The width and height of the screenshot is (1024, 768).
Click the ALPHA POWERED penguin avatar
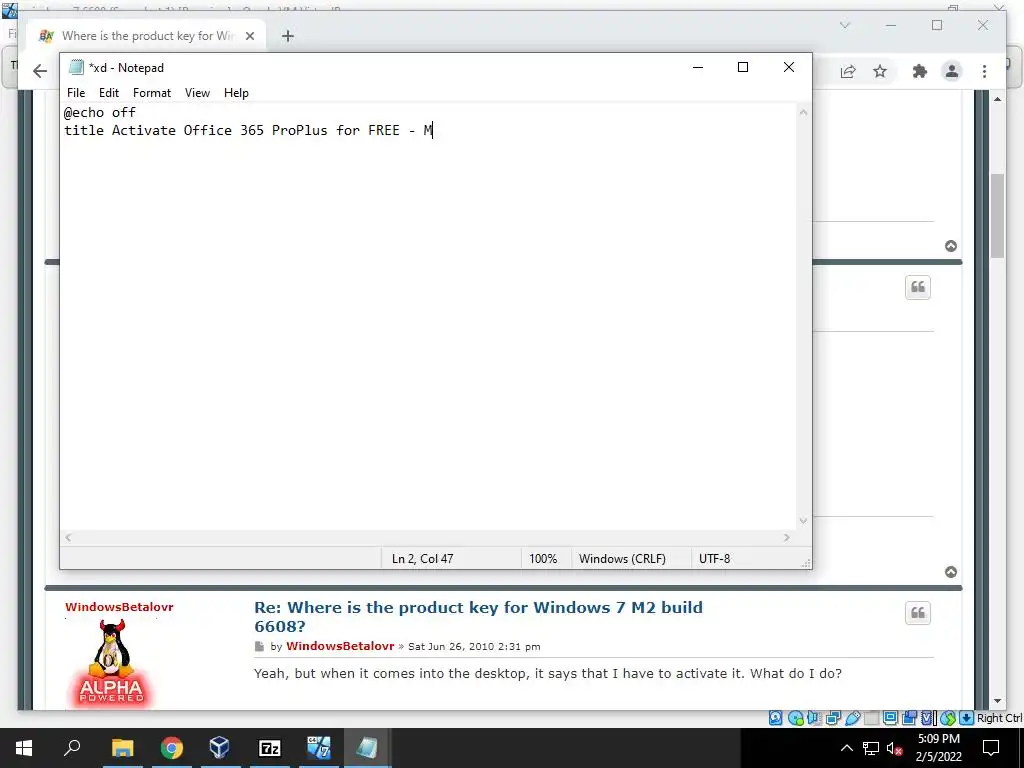[x=110, y=664]
